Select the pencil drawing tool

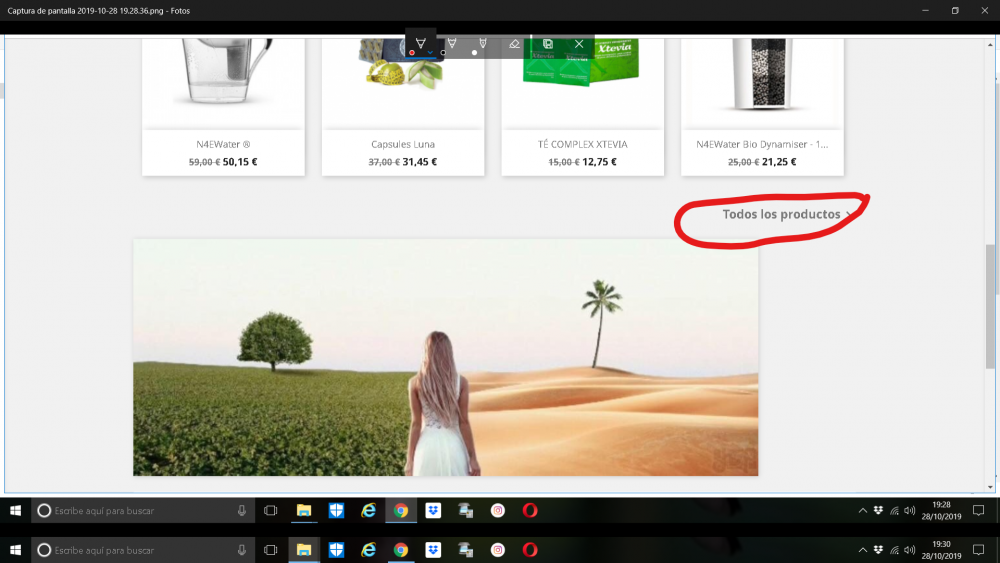452,43
